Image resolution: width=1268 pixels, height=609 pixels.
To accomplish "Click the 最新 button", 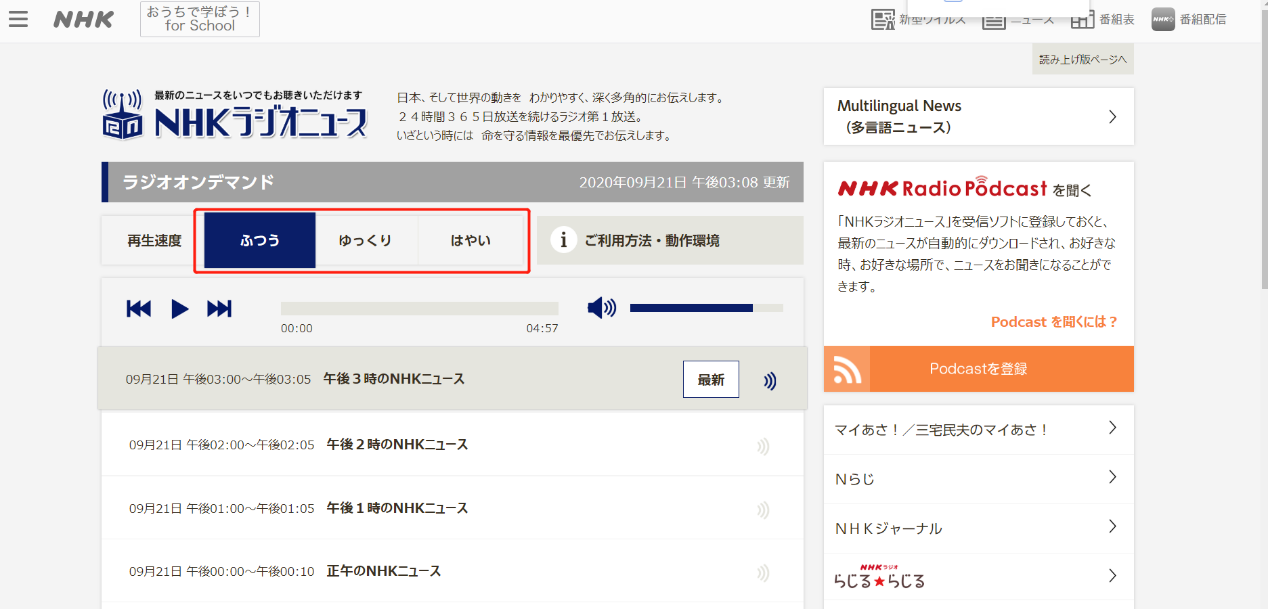I will [x=711, y=380].
